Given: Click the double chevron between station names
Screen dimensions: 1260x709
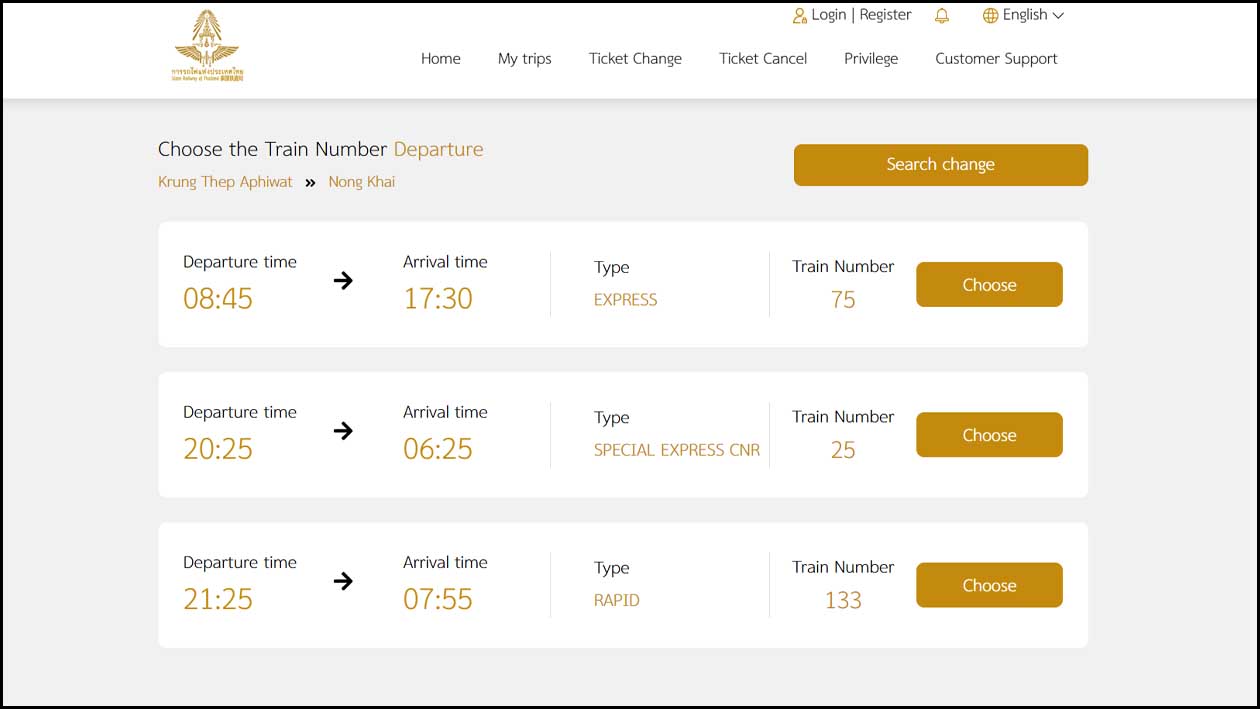Looking at the screenshot, I should click(310, 183).
